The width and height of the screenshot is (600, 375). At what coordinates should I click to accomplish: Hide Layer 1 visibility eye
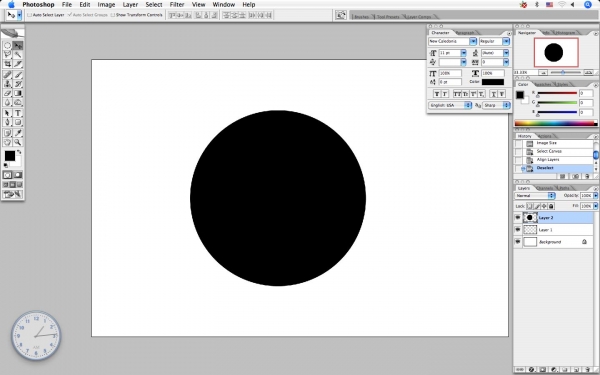click(518, 230)
